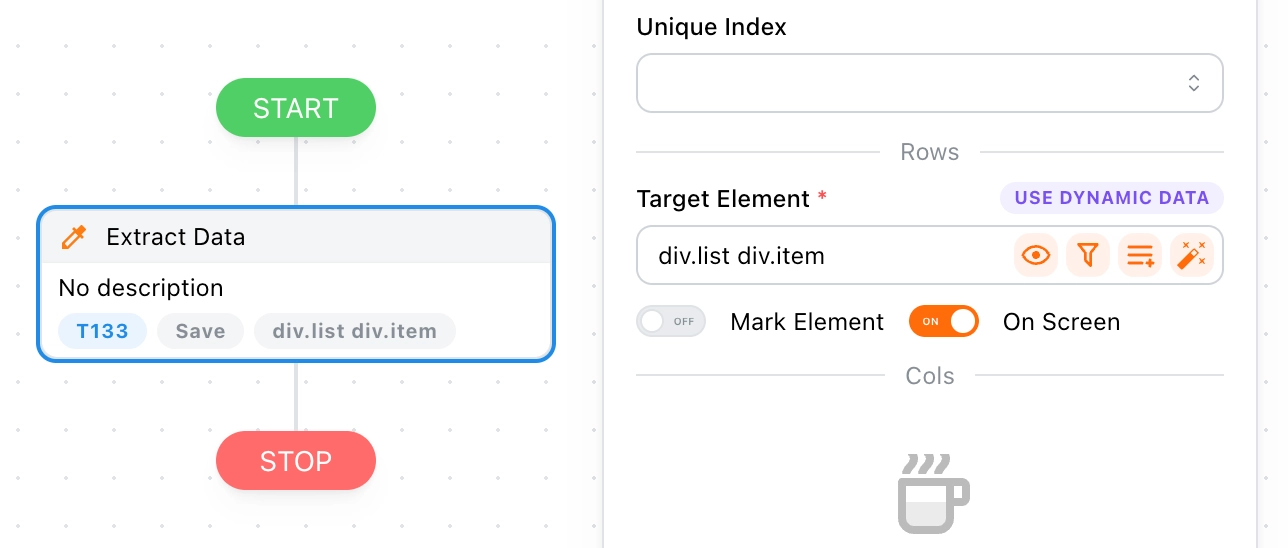Click the No description text on node

click(x=141, y=288)
